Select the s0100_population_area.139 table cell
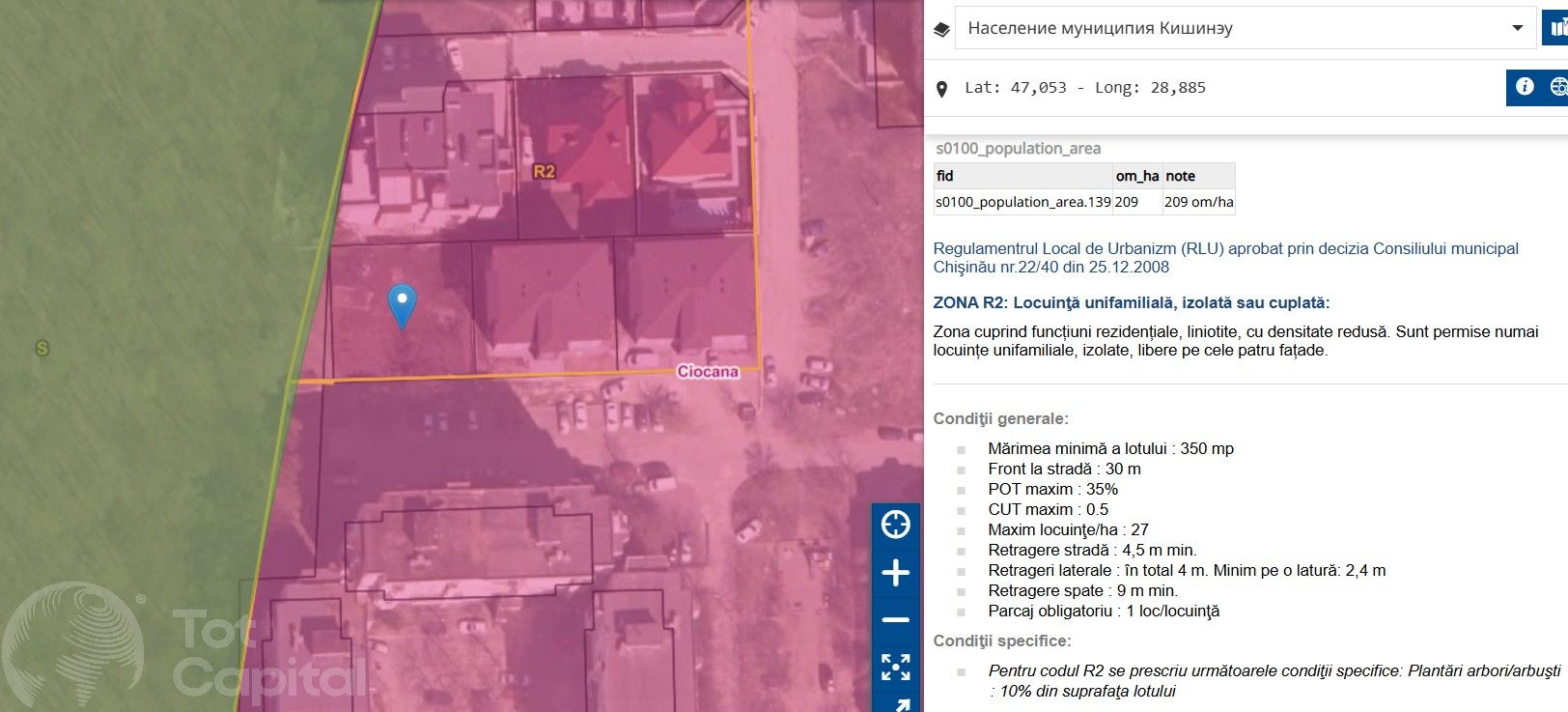Viewport: 1568px width, 712px height. 1022,202
